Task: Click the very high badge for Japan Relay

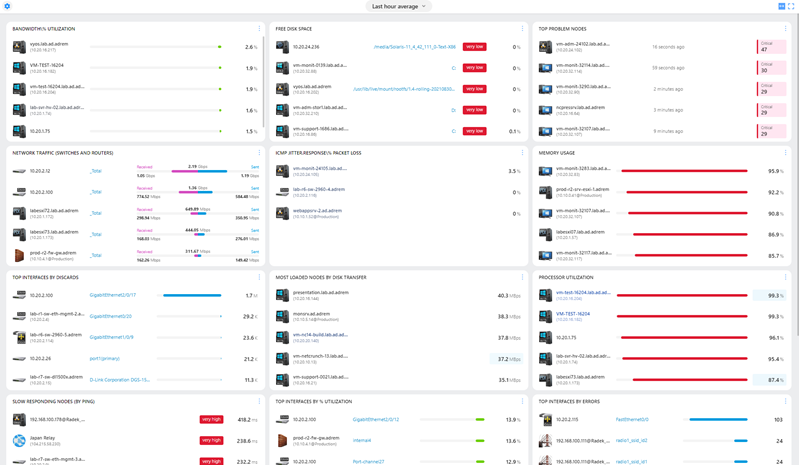Action: pyautogui.click(x=211, y=441)
